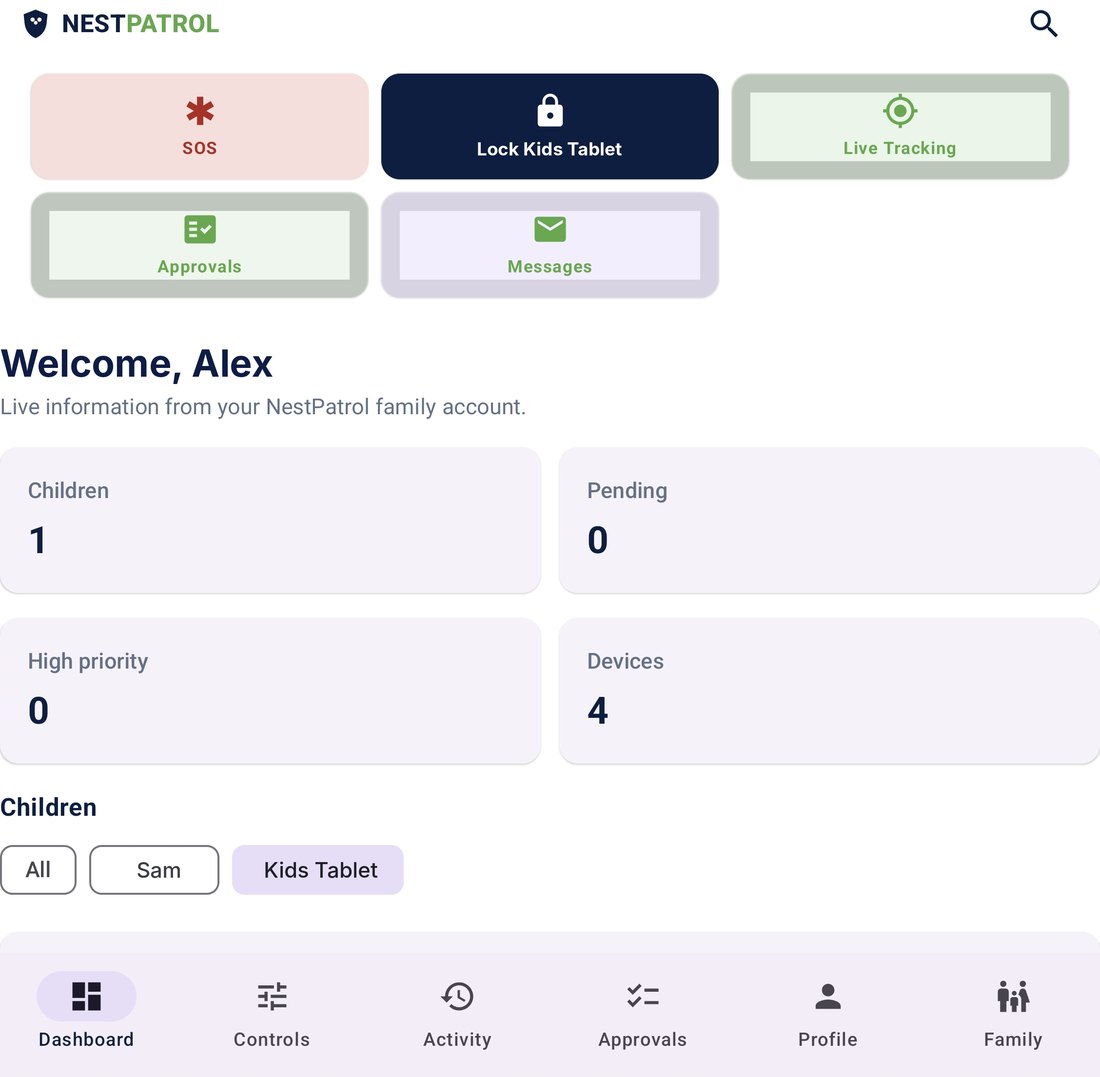The width and height of the screenshot is (1100, 1077).
Task: Open the Devices count card
Action: (x=829, y=690)
